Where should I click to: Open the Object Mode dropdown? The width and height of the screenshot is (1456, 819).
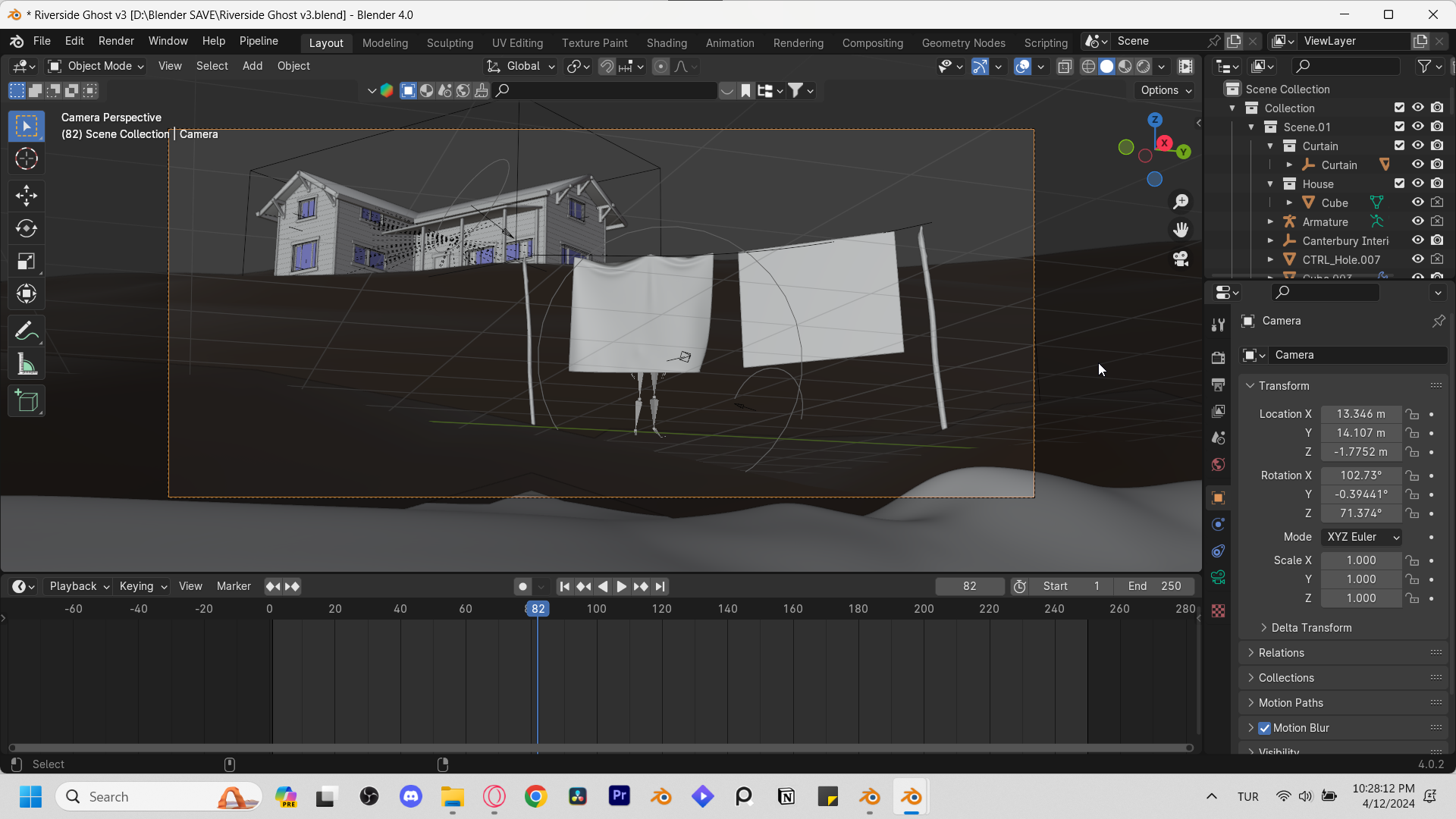[96, 66]
